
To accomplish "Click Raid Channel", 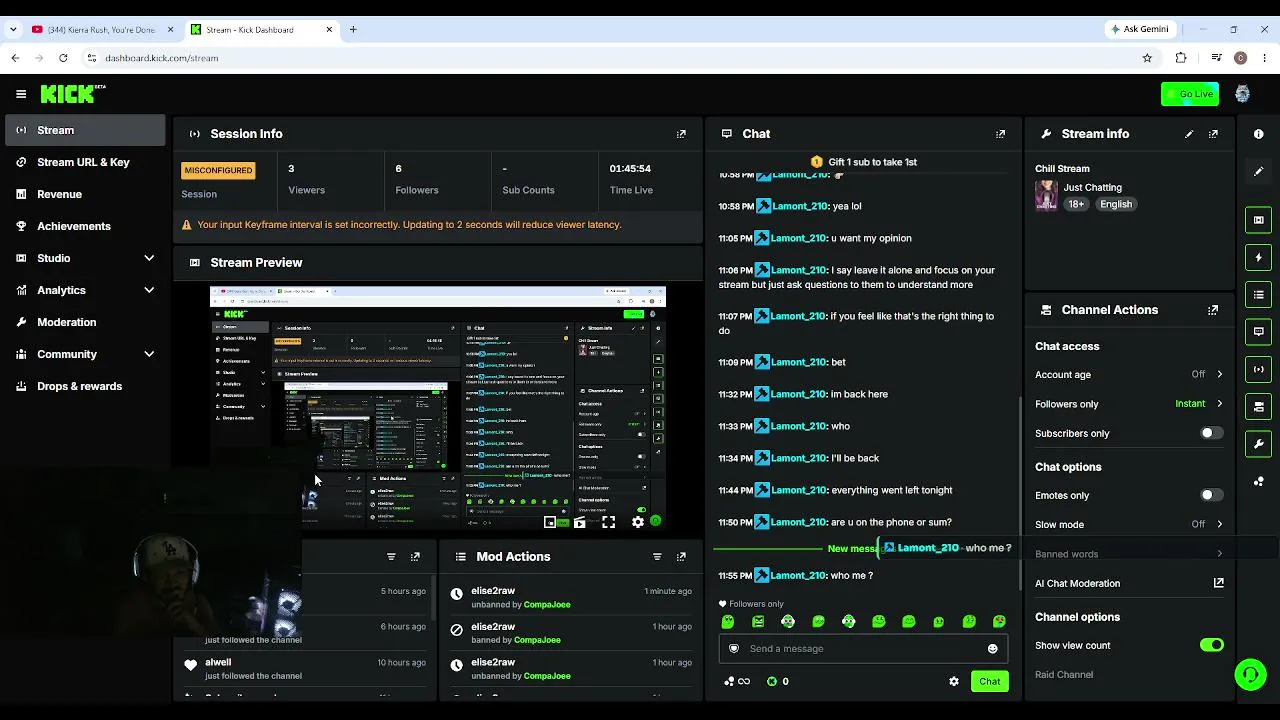I will (1064, 675).
